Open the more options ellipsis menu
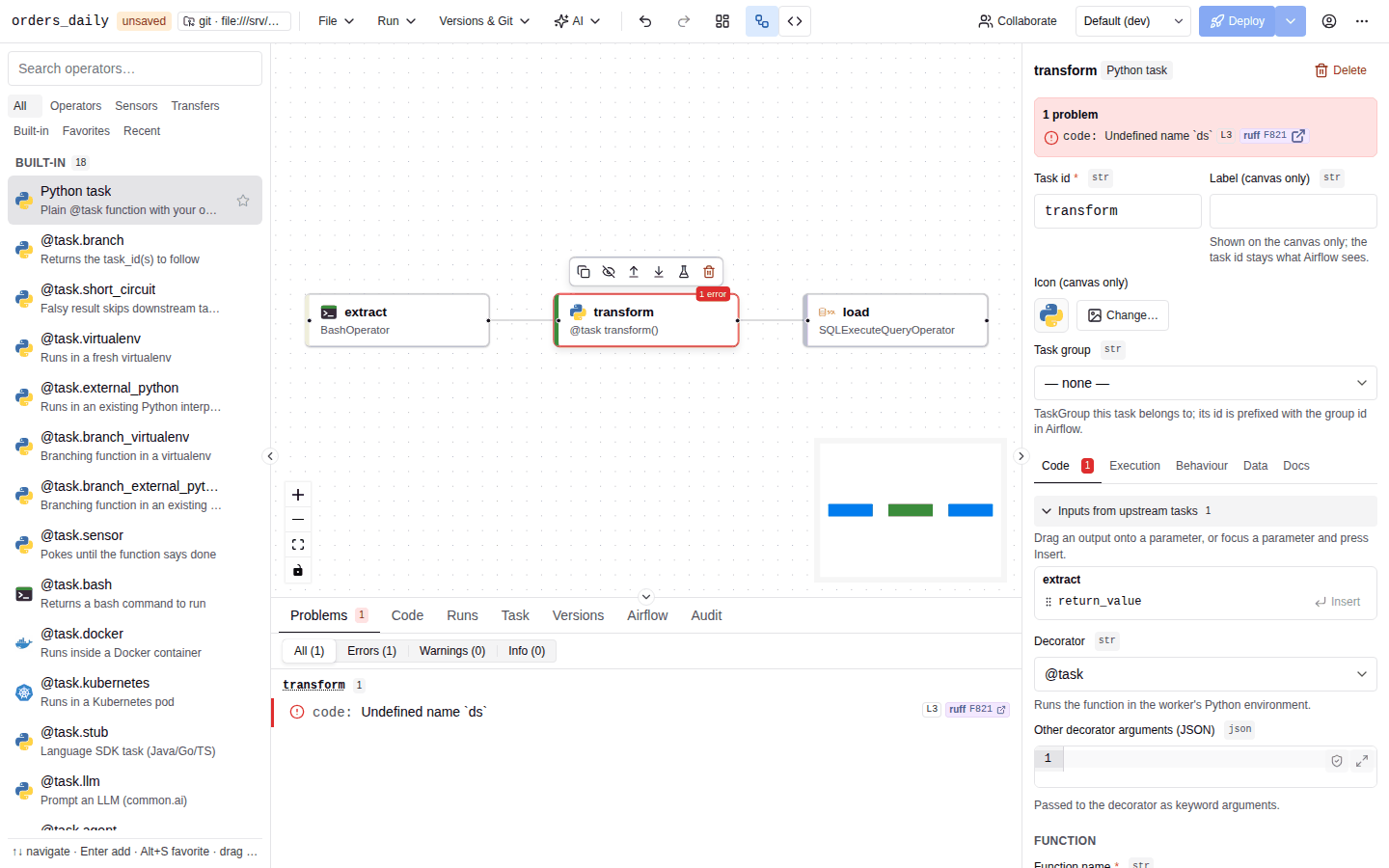This screenshot has width=1389, height=868. [1362, 21]
